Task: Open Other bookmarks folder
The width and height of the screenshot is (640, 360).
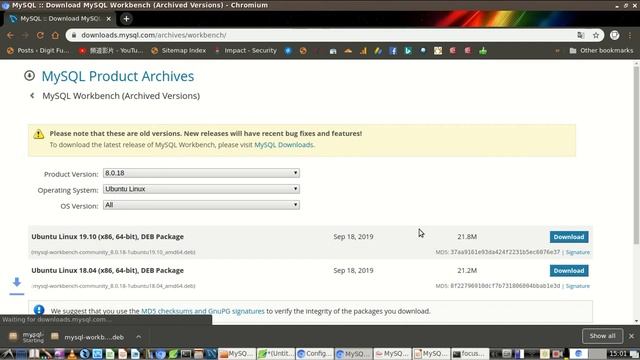Action: coord(601,51)
